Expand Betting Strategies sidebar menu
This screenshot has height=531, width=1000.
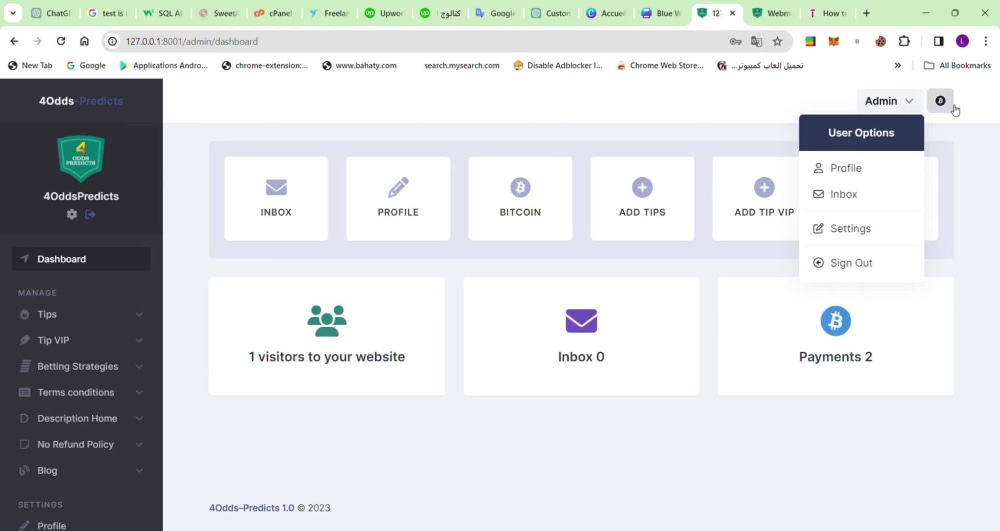(81, 367)
